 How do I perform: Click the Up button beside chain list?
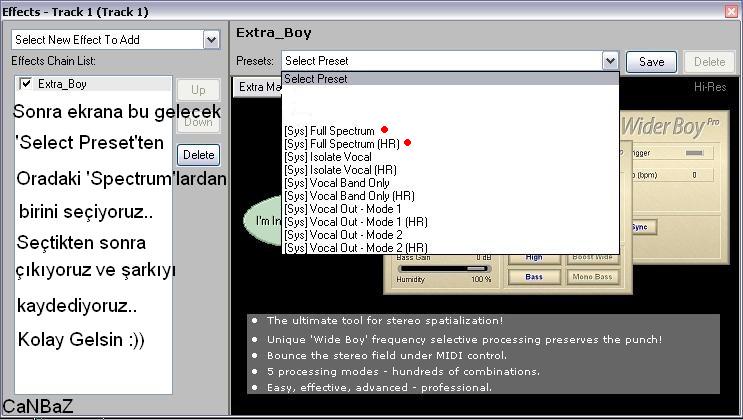click(x=198, y=90)
